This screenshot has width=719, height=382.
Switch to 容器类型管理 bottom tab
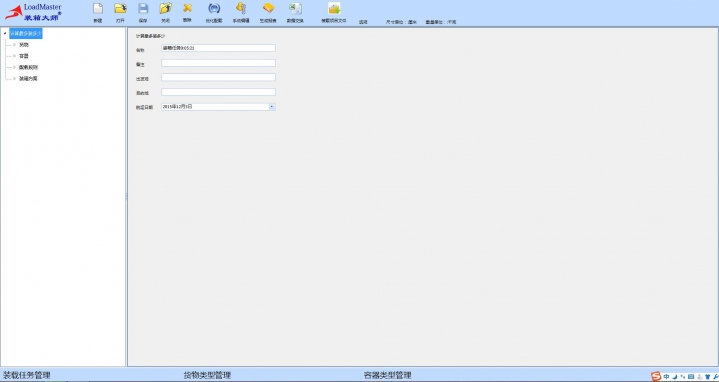387,375
